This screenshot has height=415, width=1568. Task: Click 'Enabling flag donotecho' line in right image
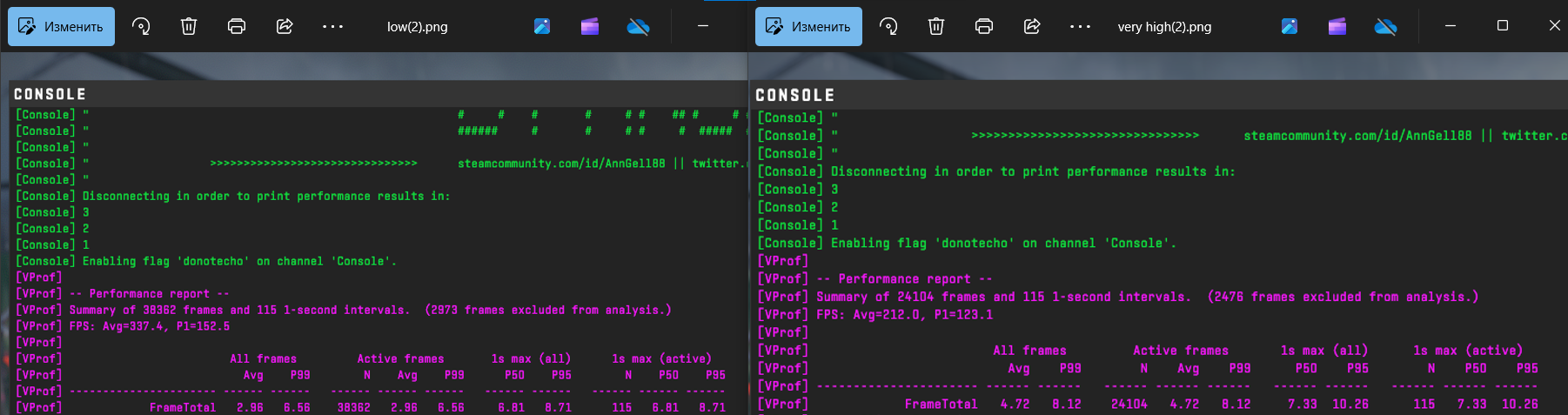click(1003, 243)
